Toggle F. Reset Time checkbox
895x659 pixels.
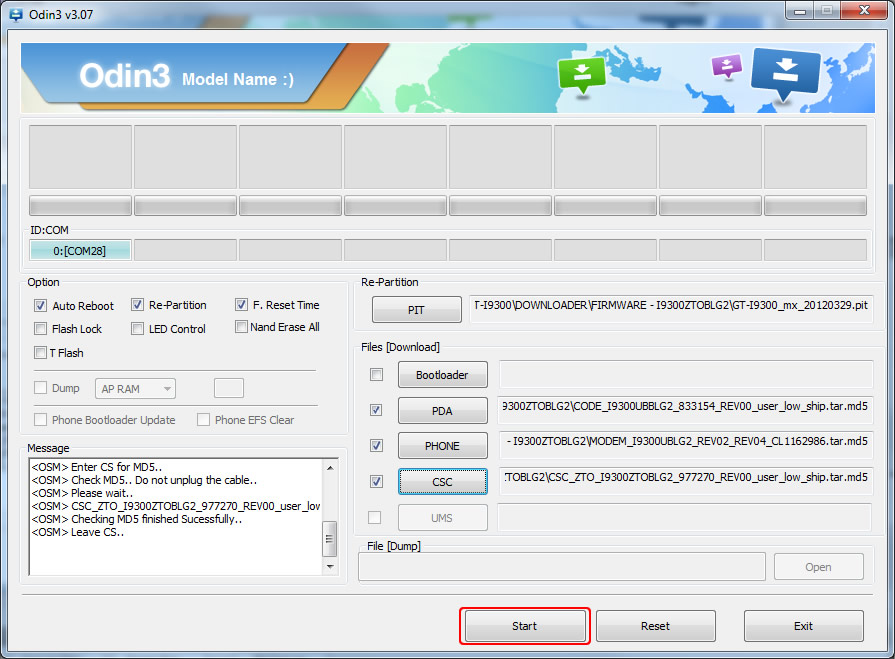[241, 305]
